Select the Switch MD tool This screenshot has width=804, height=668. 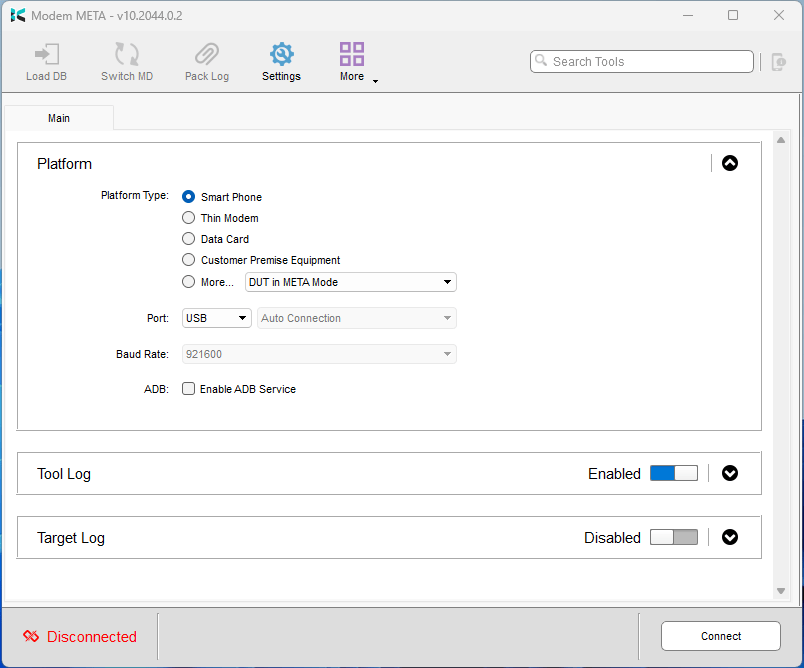click(126, 60)
